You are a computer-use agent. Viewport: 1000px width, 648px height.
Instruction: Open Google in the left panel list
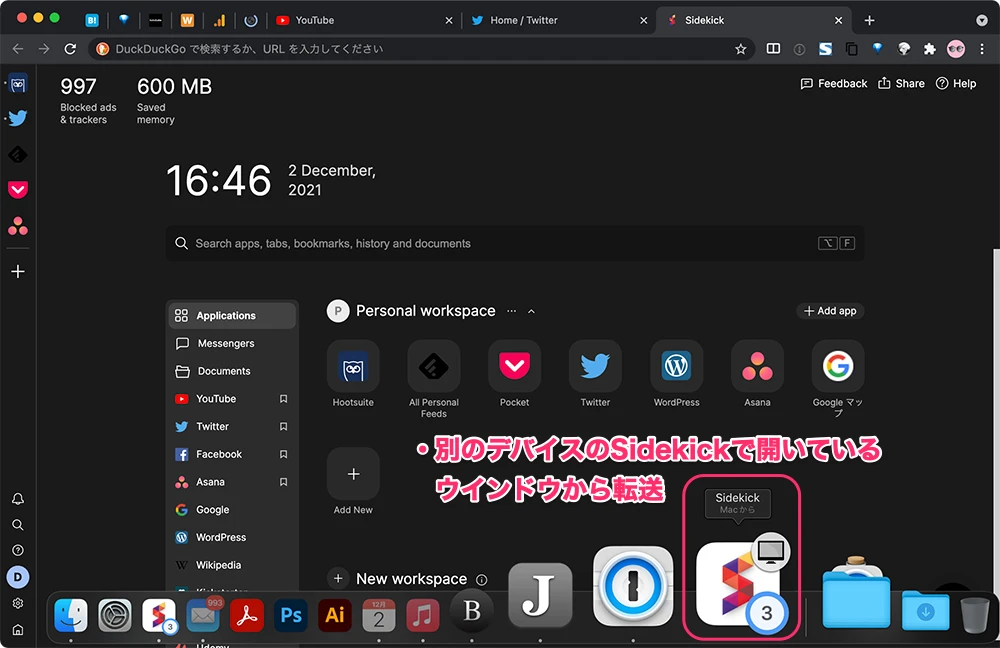(232, 510)
